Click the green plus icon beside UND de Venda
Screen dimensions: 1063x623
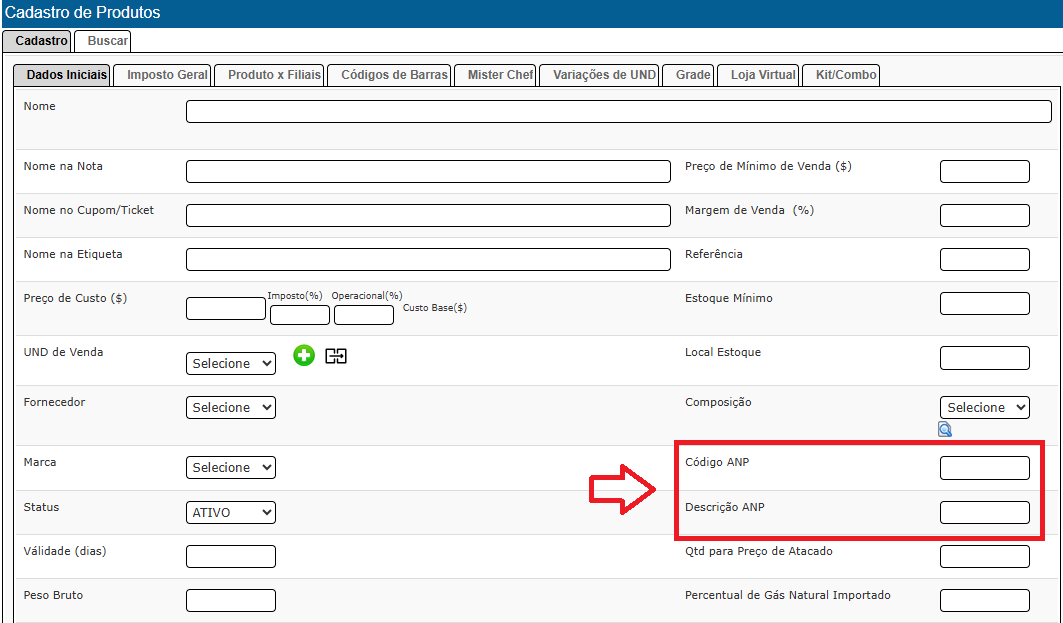coord(304,355)
